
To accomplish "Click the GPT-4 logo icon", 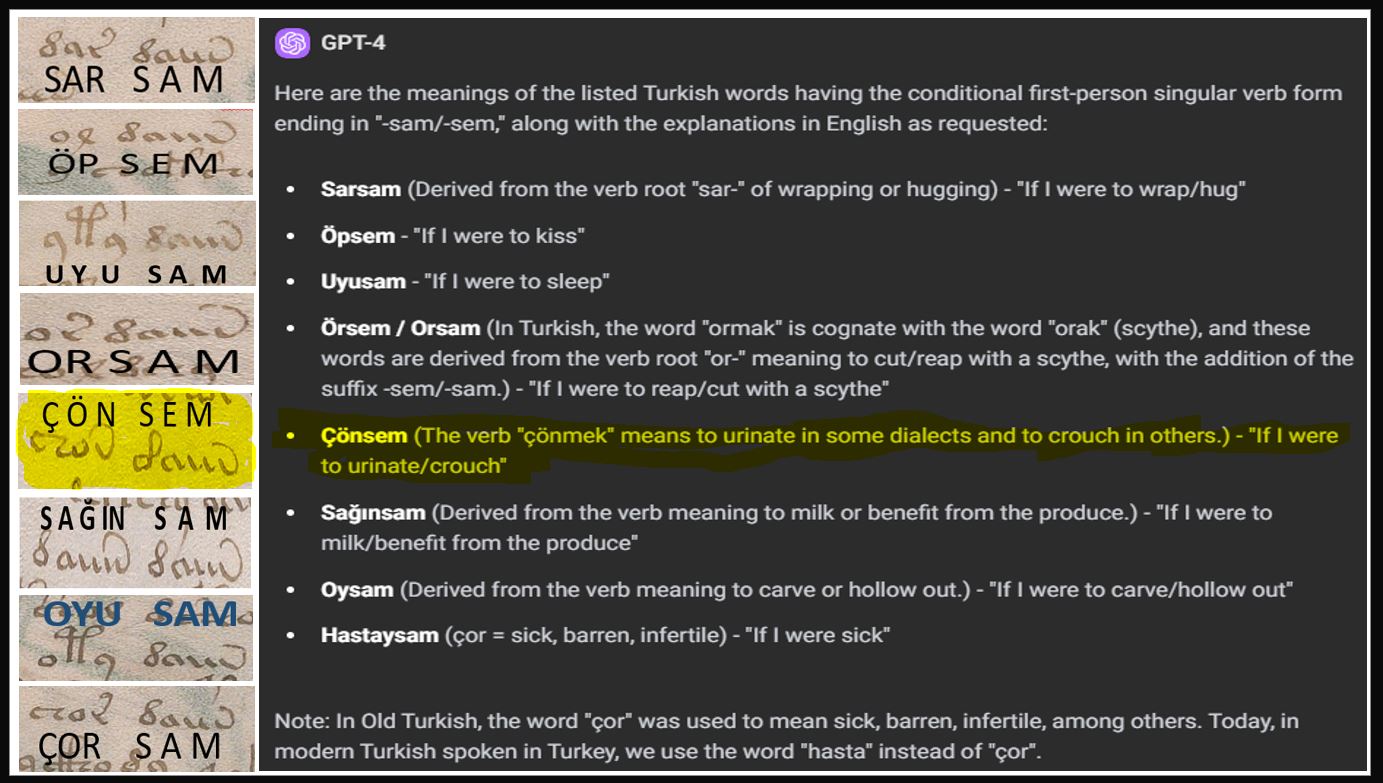I will [293, 43].
